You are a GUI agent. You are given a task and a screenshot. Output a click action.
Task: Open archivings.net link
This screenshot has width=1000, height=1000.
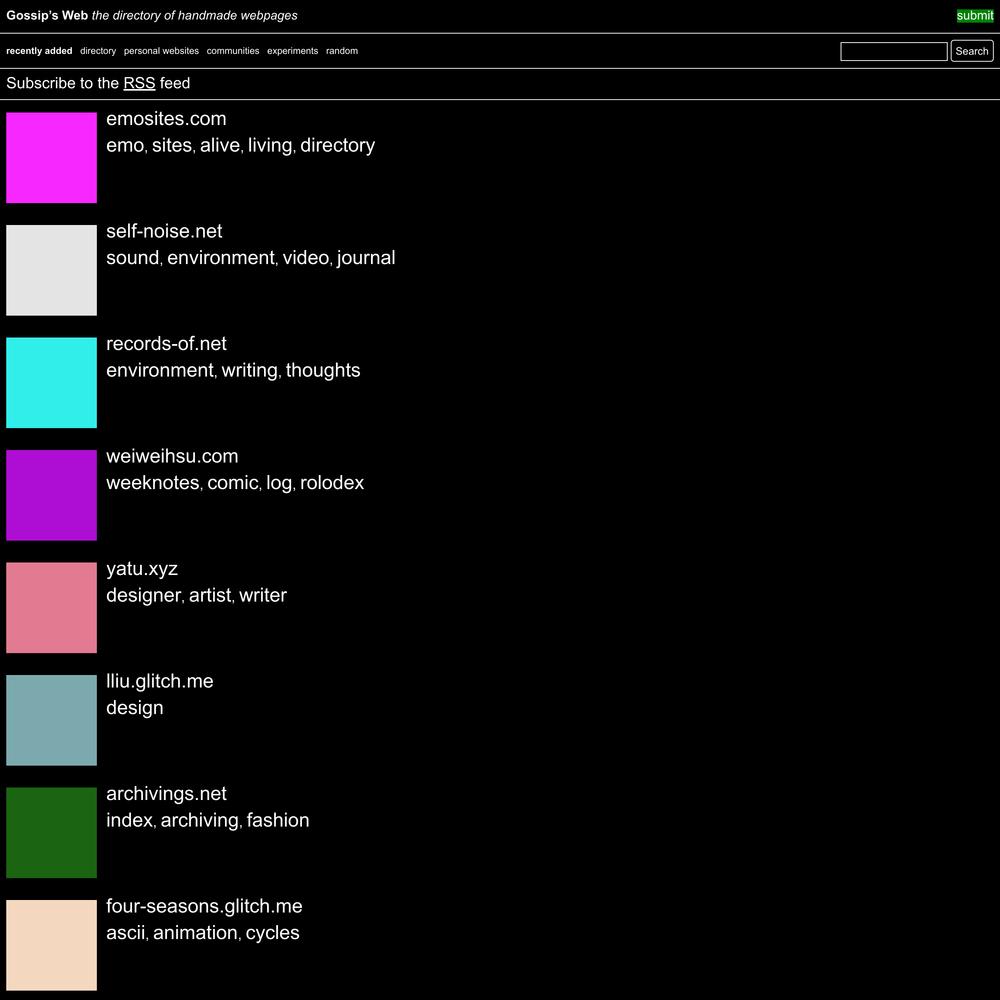pyautogui.click(x=166, y=793)
